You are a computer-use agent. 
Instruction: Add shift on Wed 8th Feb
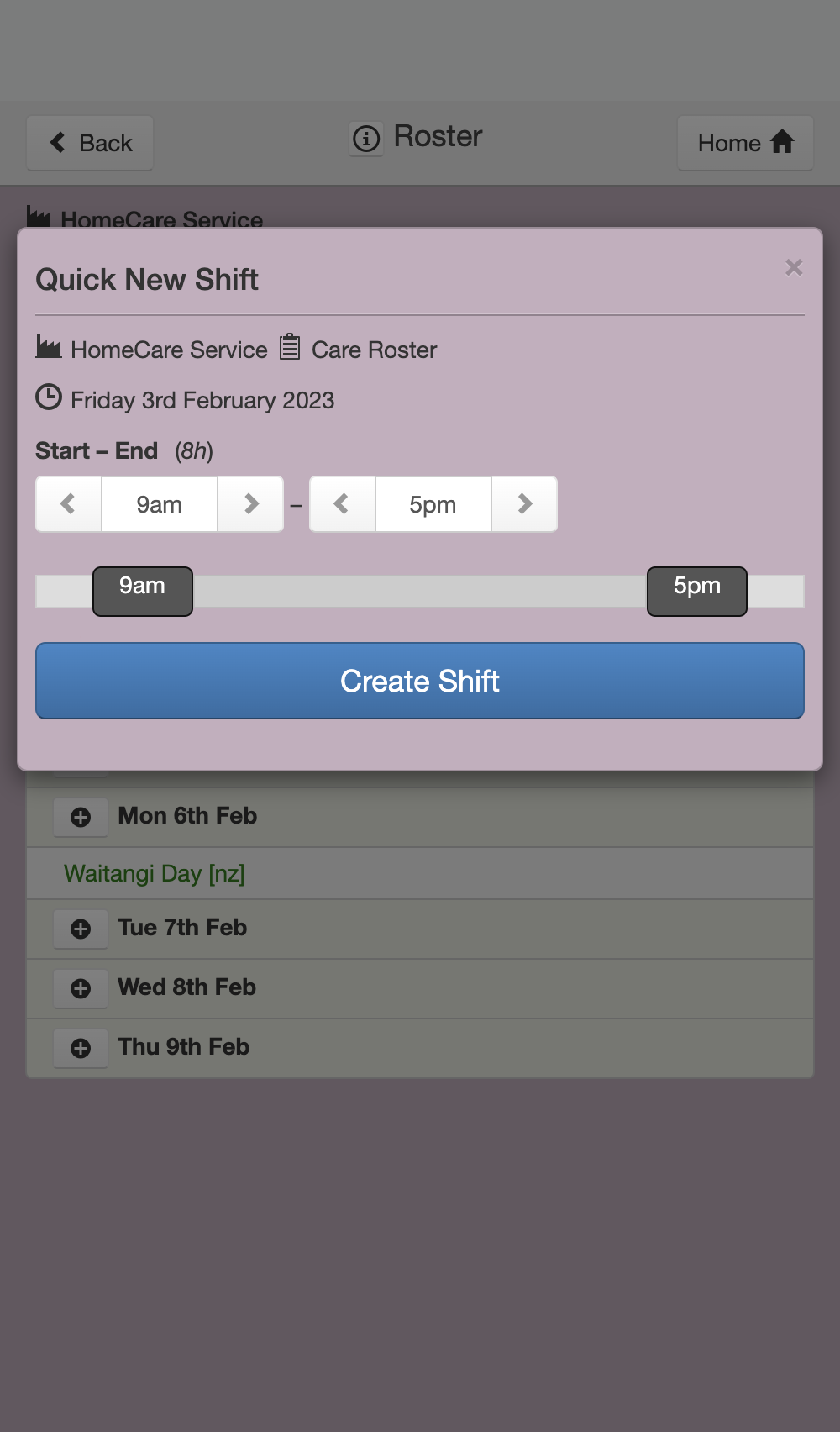pyautogui.click(x=81, y=988)
